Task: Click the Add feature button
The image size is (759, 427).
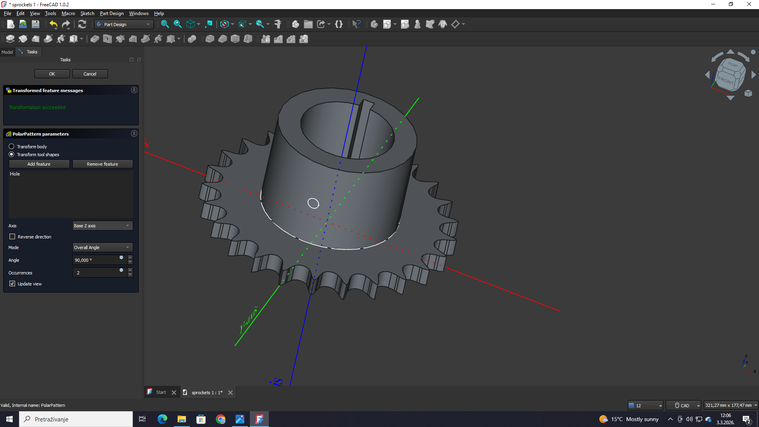Action: (39, 164)
